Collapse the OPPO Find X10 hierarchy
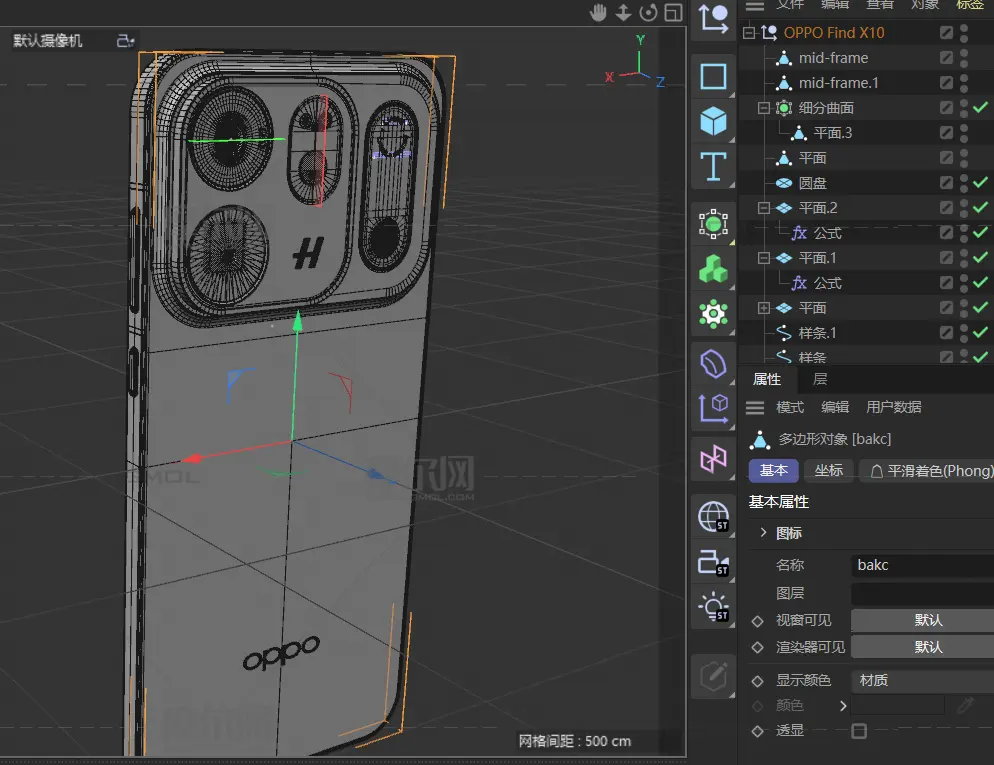The image size is (994, 765). pos(749,32)
